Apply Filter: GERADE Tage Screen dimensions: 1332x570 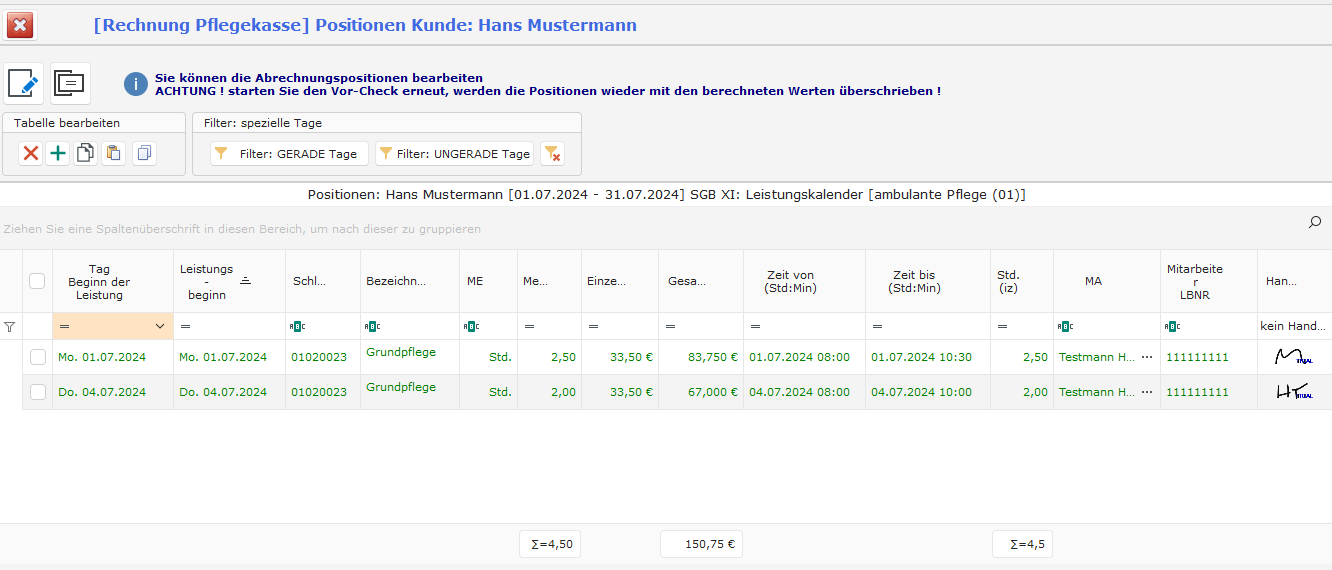(287, 154)
